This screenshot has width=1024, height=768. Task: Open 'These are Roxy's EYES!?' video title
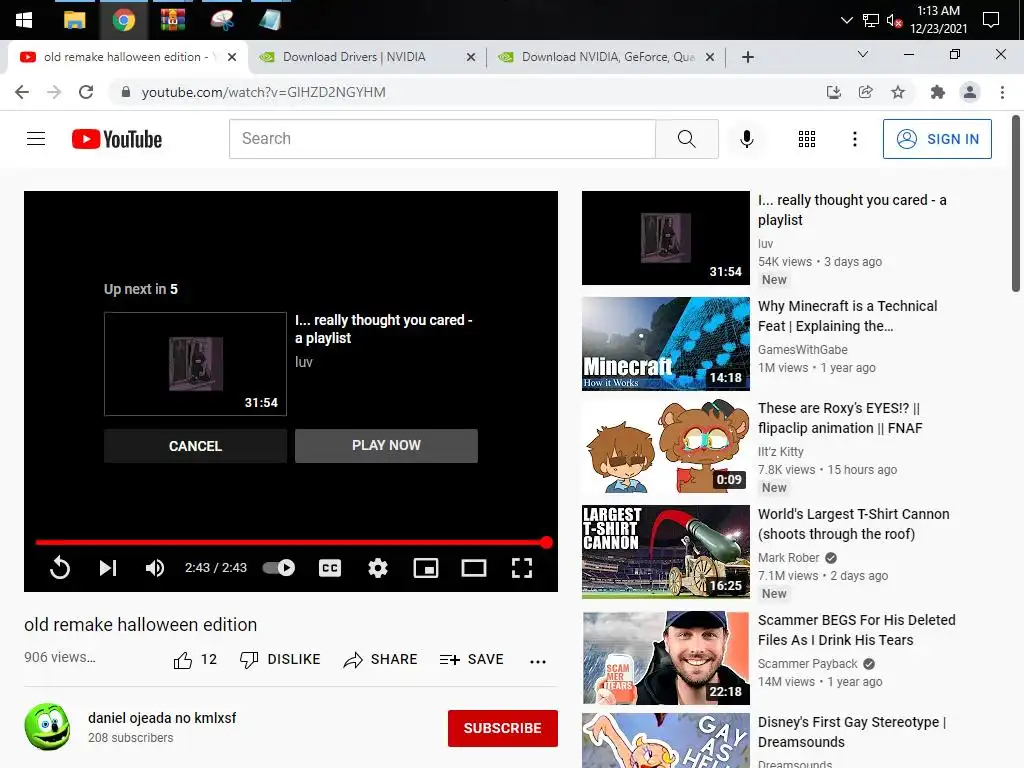coord(840,418)
